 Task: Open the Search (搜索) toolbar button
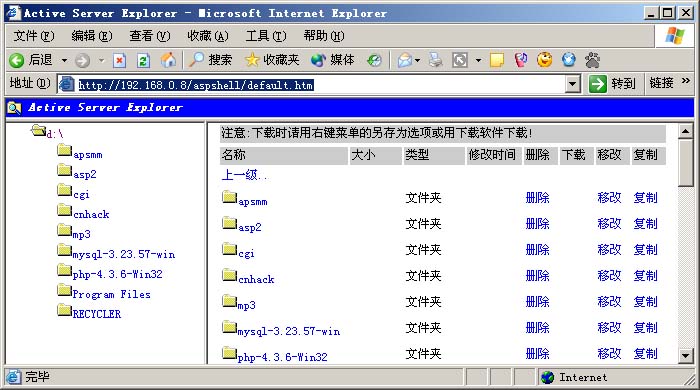point(211,60)
